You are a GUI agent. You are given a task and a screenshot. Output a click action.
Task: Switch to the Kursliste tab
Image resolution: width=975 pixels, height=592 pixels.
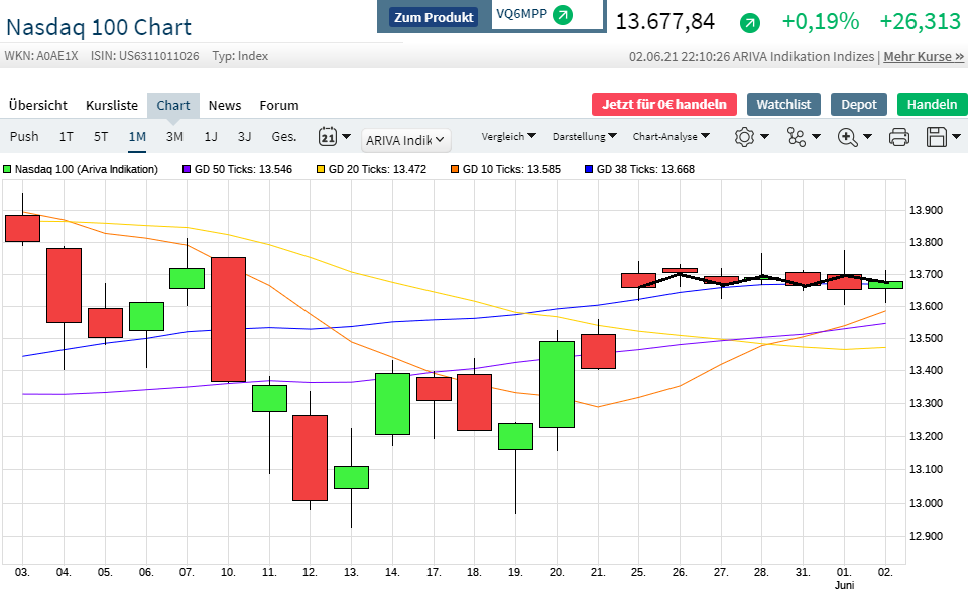click(112, 105)
